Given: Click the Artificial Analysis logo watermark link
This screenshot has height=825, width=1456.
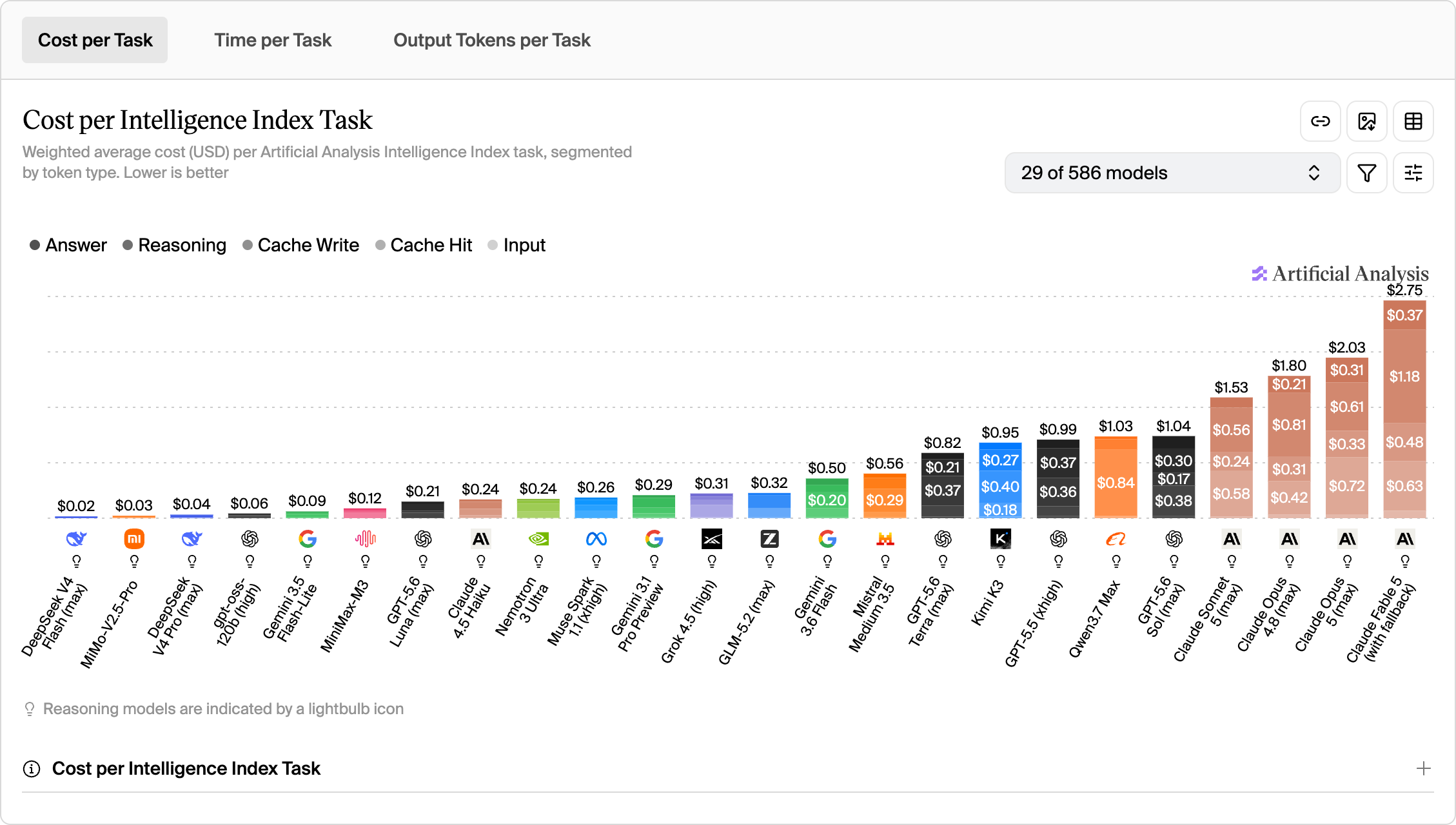Looking at the screenshot, I should coord(1341,273).
